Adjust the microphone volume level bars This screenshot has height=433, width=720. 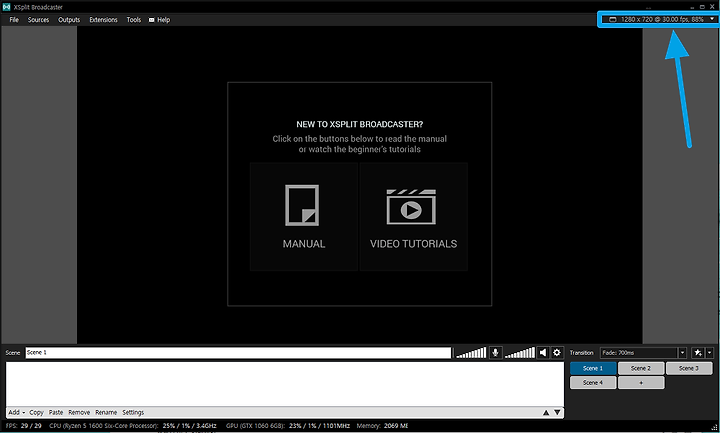471,353
